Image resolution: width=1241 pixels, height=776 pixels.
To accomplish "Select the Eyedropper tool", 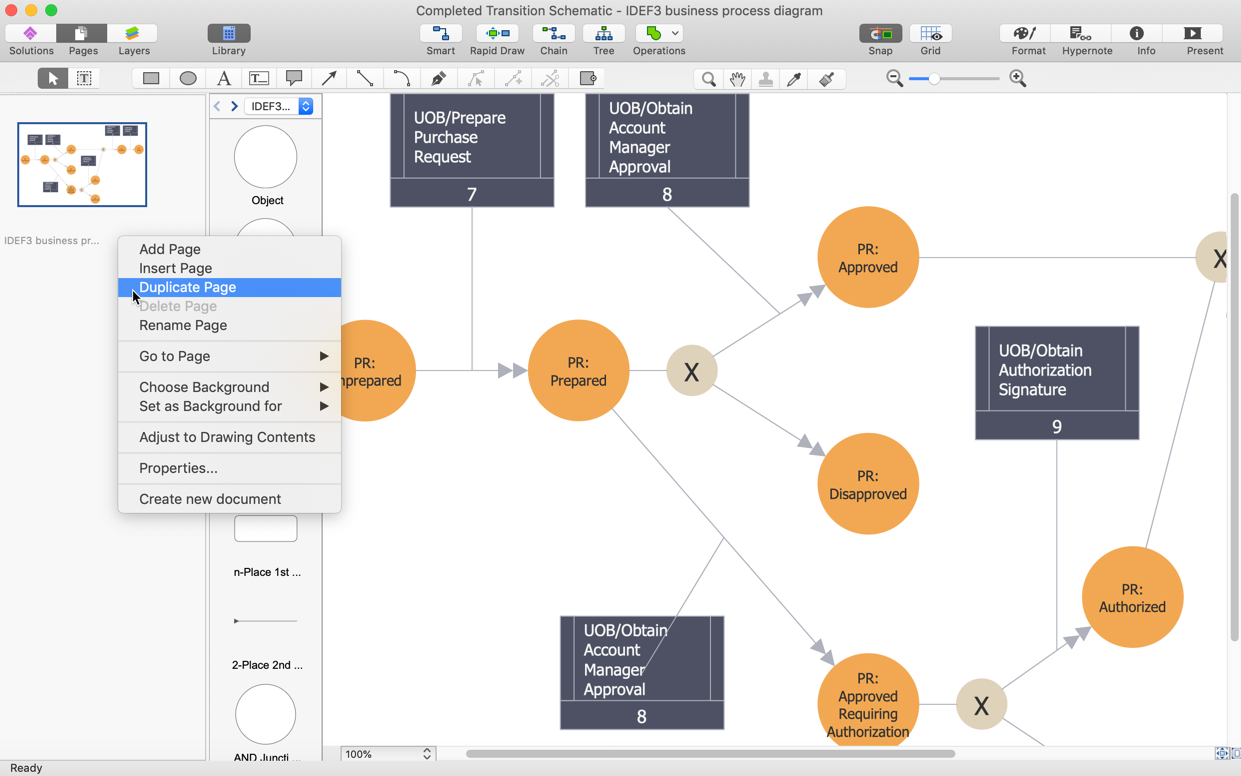I will [795, 78].
